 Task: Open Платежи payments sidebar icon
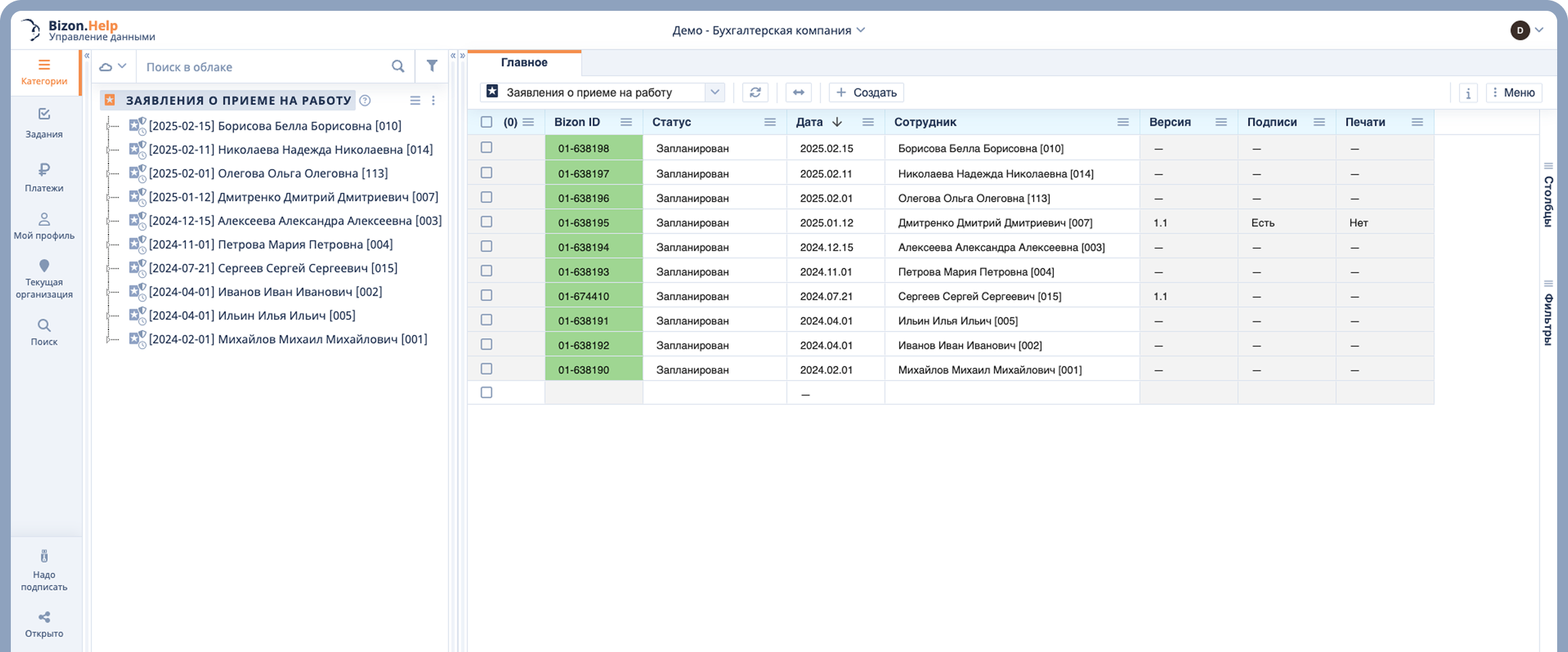point(44,177)
